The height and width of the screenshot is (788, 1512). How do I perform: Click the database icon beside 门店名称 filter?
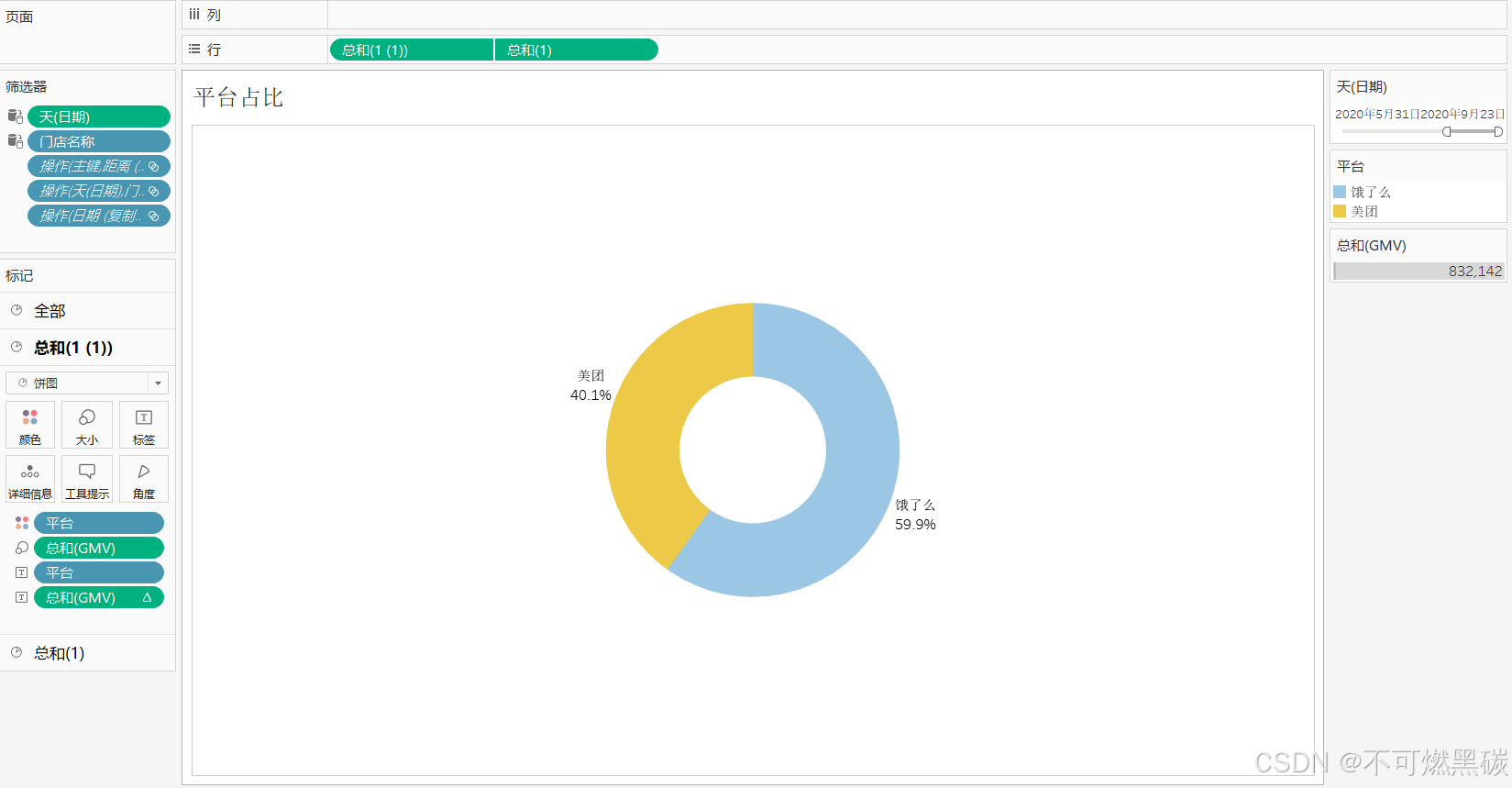click(x=15, y=141)
